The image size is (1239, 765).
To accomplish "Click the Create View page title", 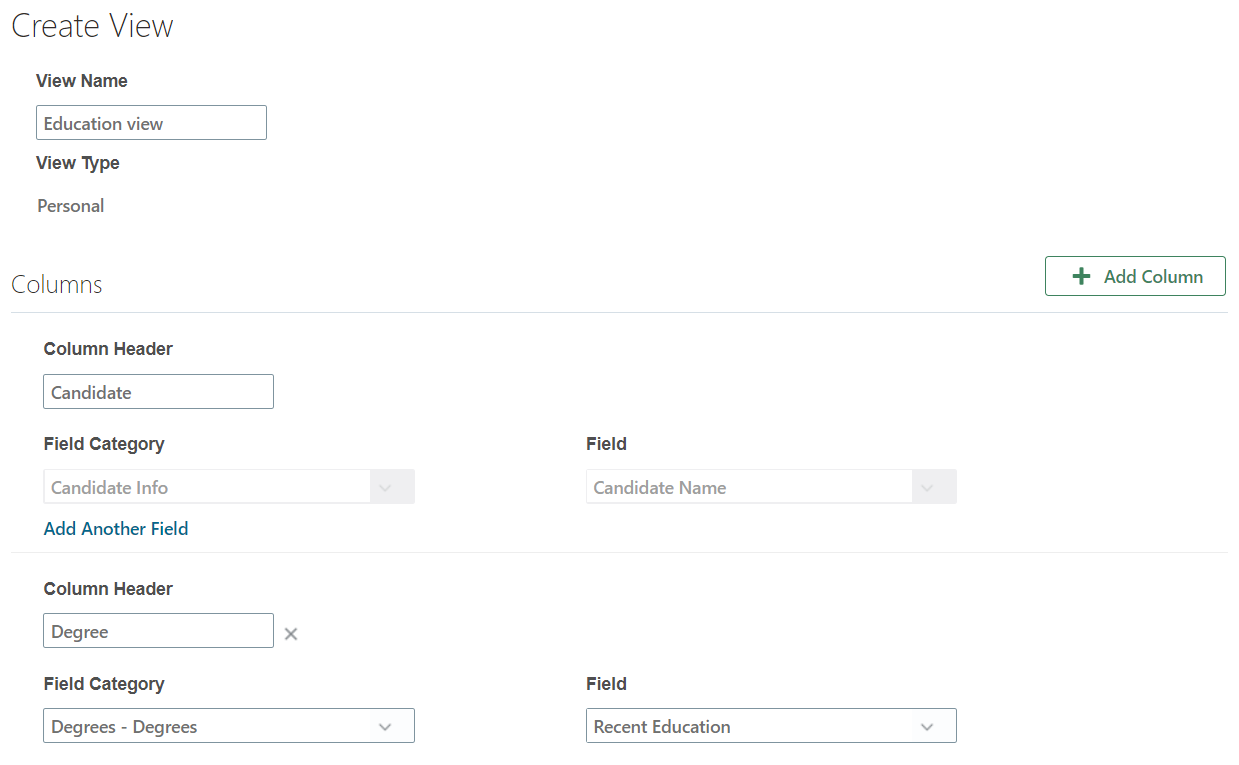I will coord(92,26).
